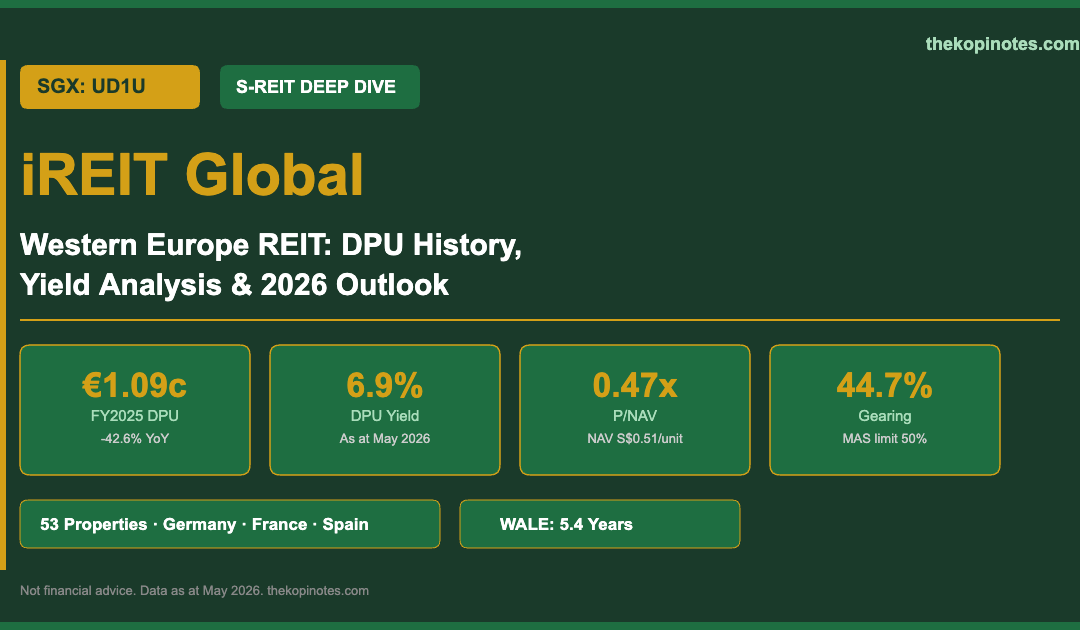Select the Gearing label
Viewport: 1080px width, 630px height.
click(884, 416)
